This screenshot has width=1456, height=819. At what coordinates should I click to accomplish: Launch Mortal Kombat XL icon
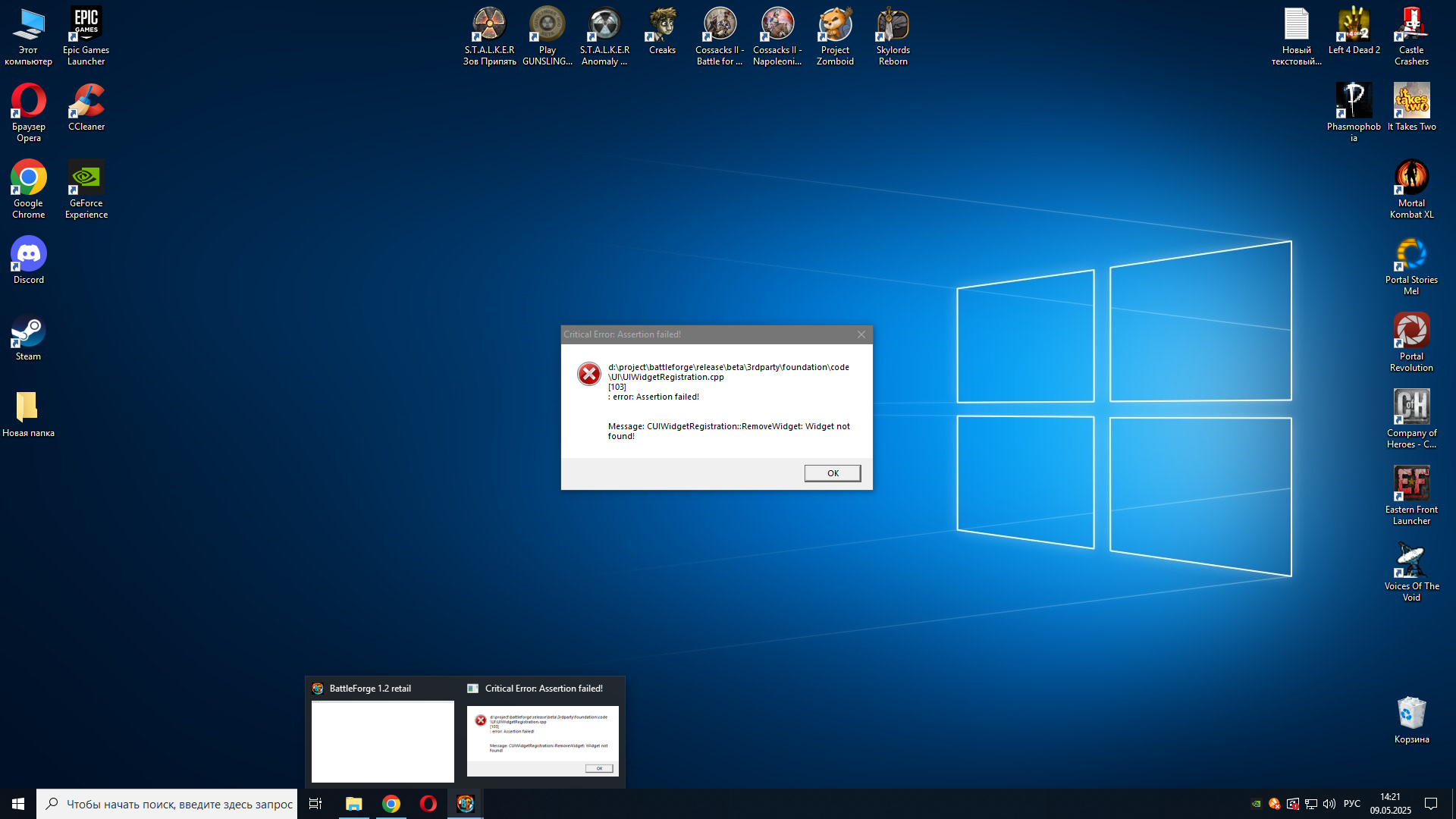(1411, 190)
